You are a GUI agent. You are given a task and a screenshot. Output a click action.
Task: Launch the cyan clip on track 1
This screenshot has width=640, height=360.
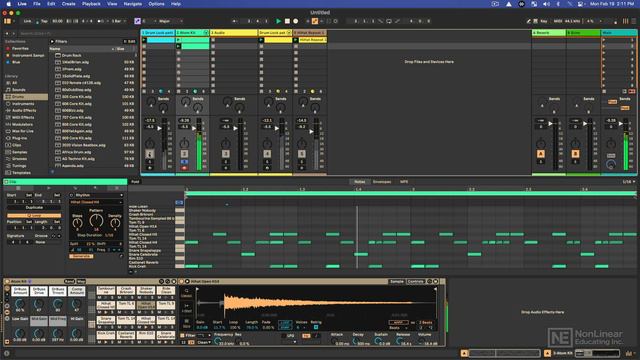click(144, 40)
